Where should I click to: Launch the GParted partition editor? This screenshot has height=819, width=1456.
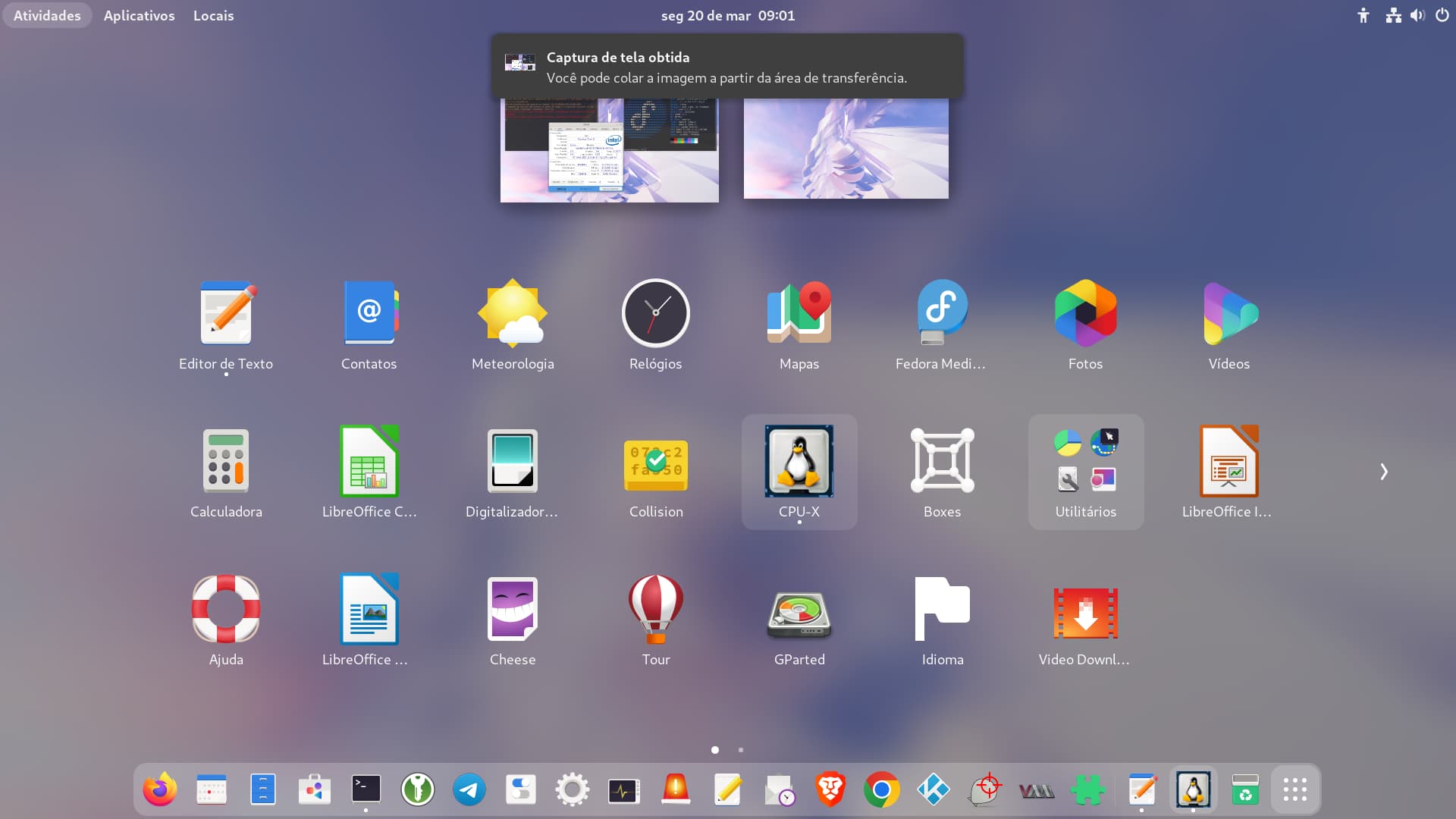[799, 620]
